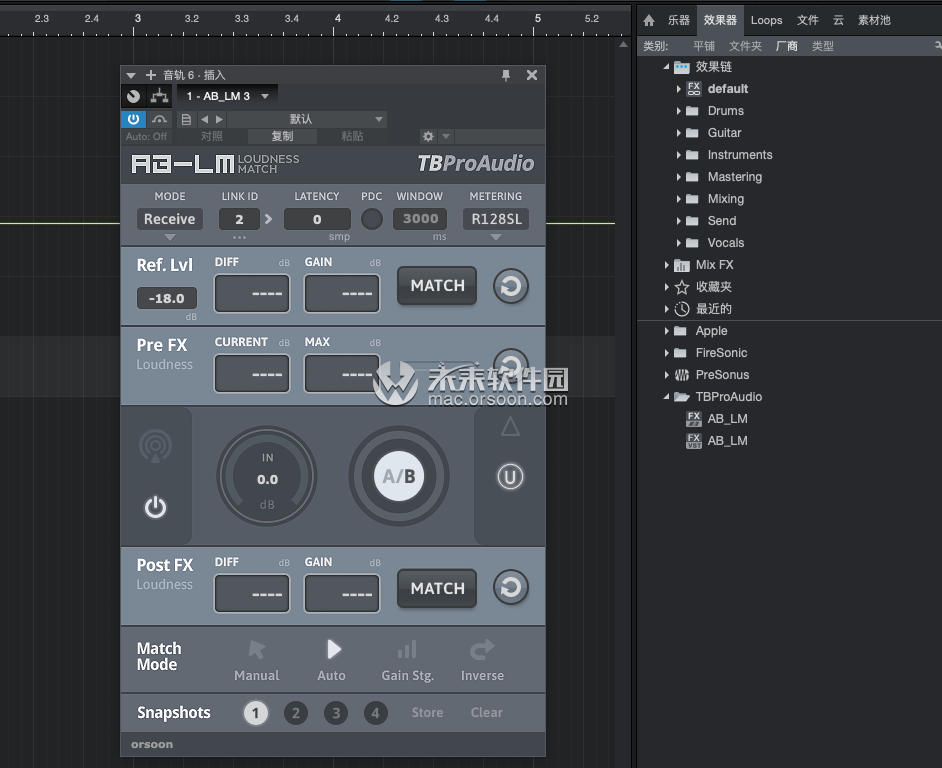
Task: Click the home icon in the browser panel
Action: click(649, 20)
